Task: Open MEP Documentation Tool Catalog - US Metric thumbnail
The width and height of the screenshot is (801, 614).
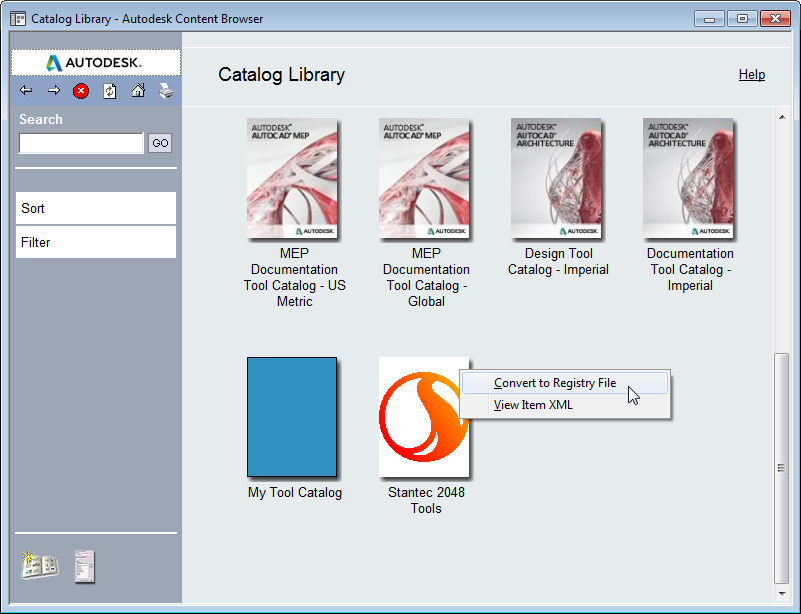Action: (292, 178)
